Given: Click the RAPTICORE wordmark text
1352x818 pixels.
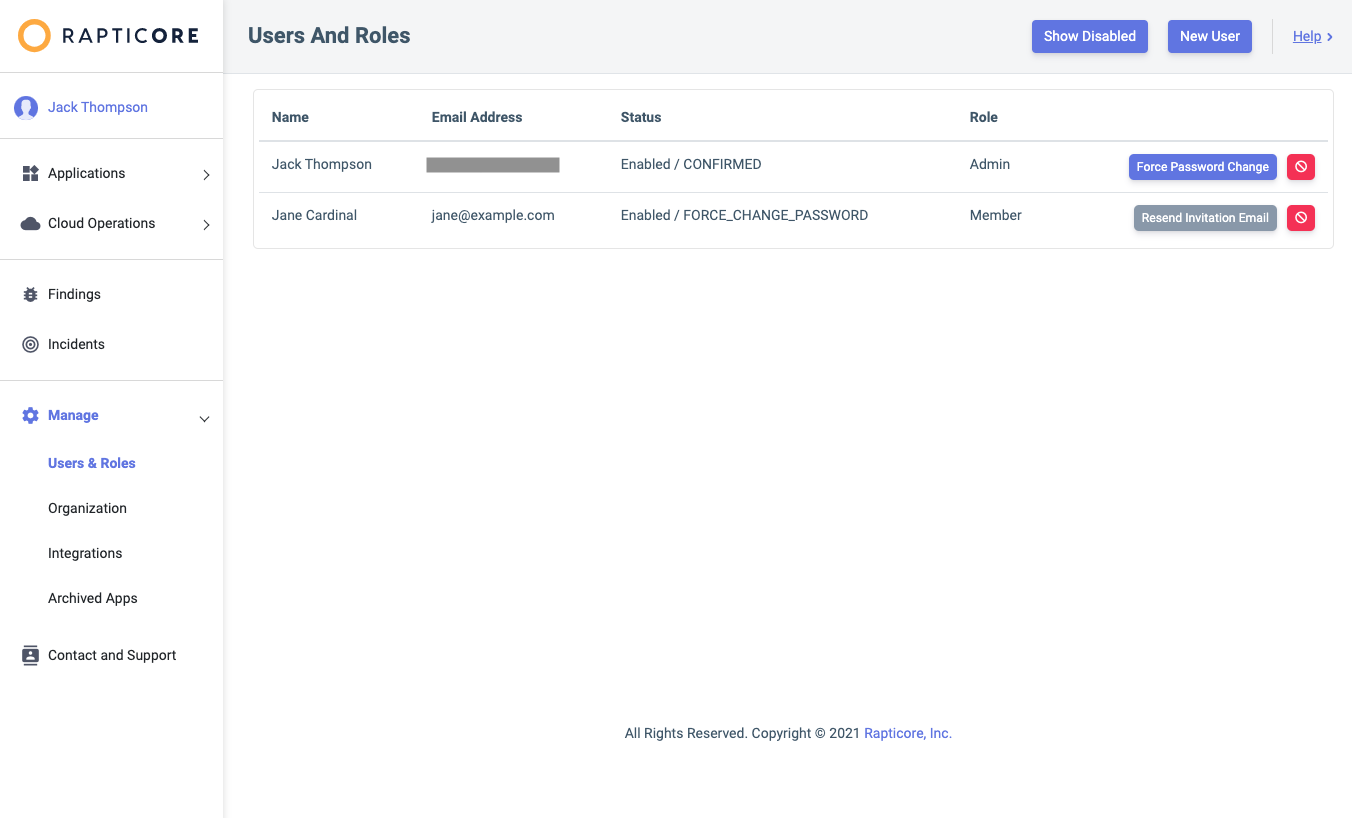Looking at the screenshot, I should point(130,36).
